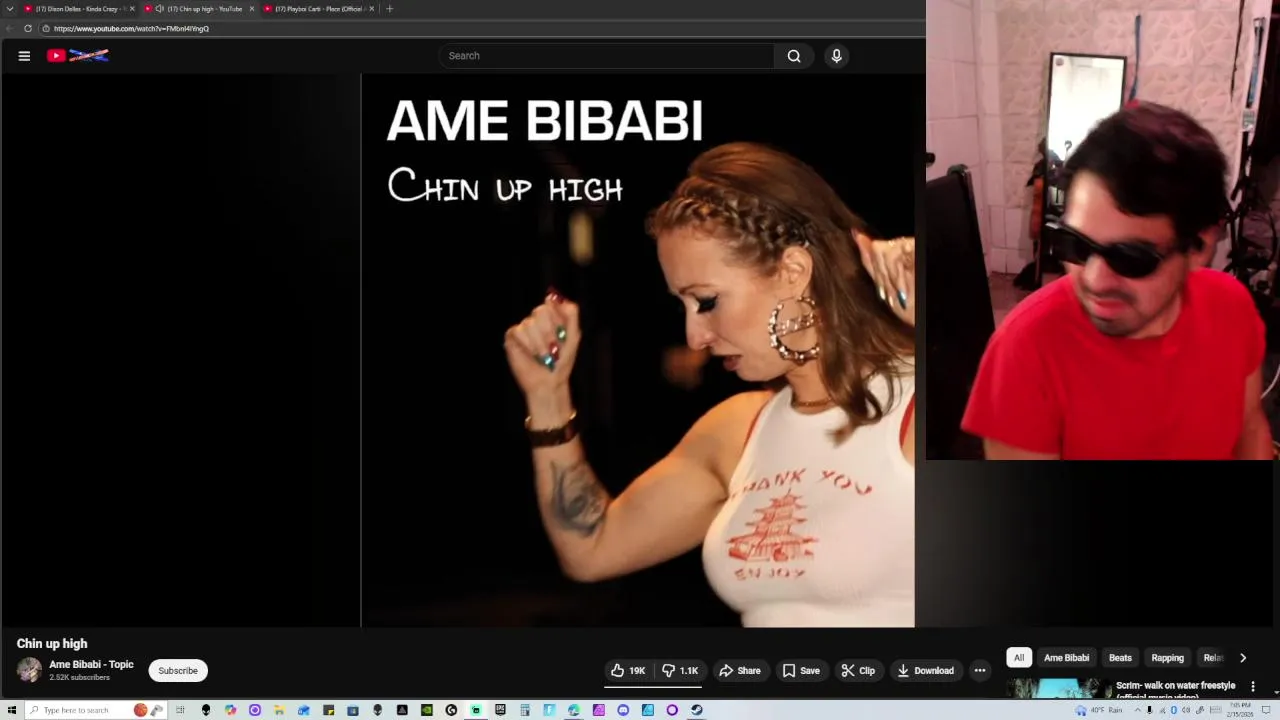Open Steam from the taskbar
The width and height of the screenshot is (1280, 720).
697,710
